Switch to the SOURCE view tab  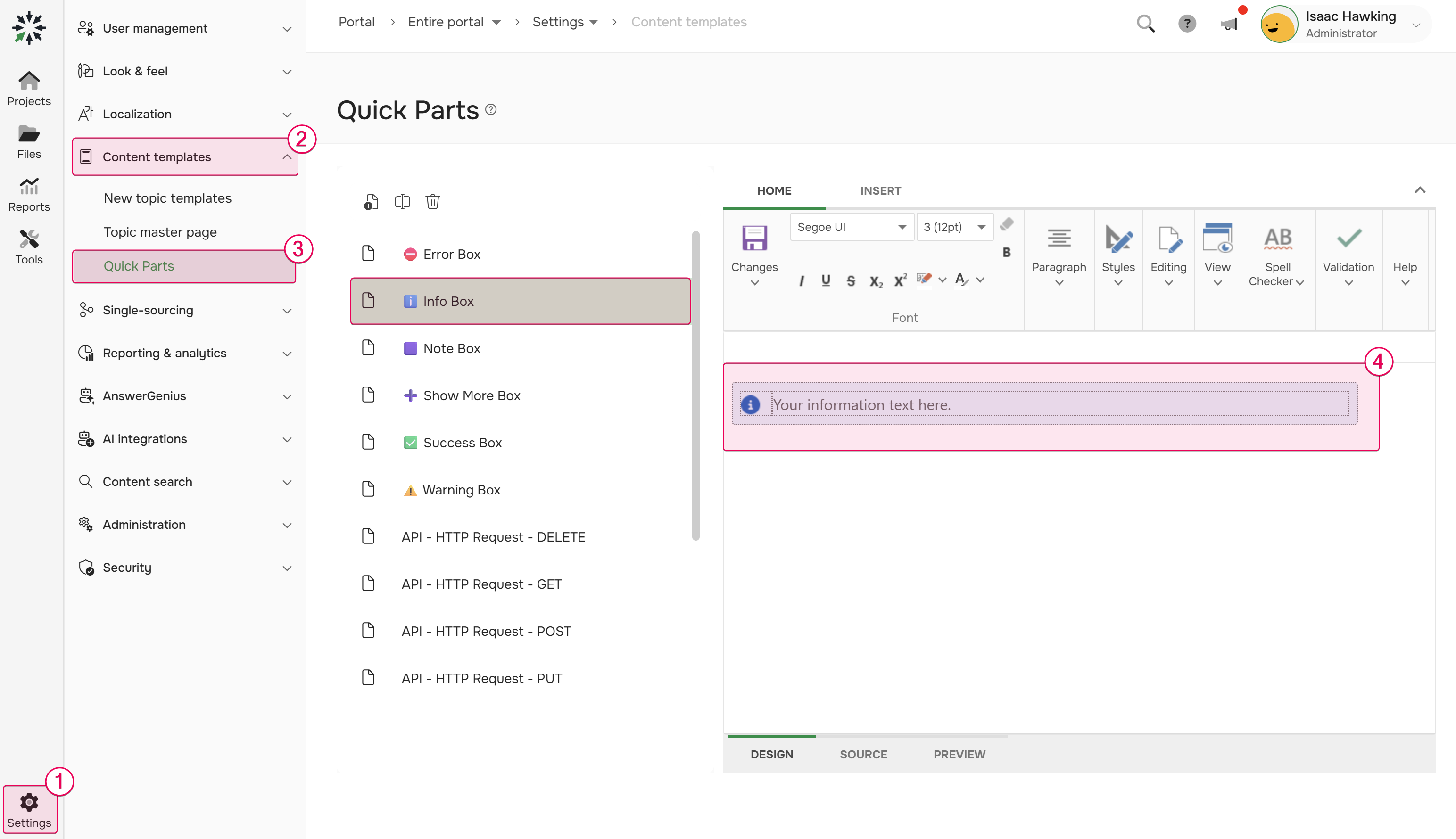[863, 754]
